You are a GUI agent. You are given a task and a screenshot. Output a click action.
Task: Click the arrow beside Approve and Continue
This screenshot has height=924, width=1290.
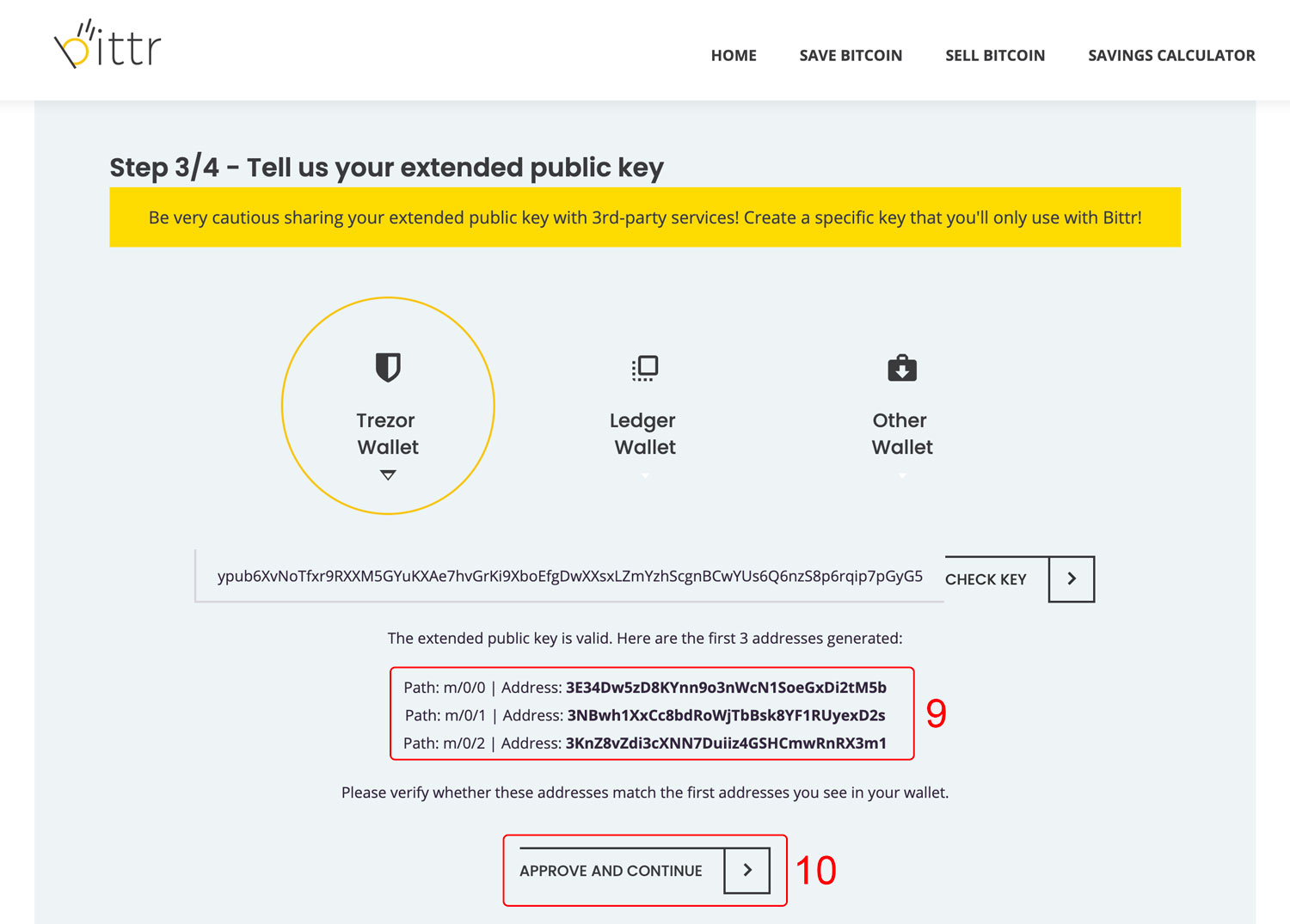pyautogui.click(x=747, y=870)
